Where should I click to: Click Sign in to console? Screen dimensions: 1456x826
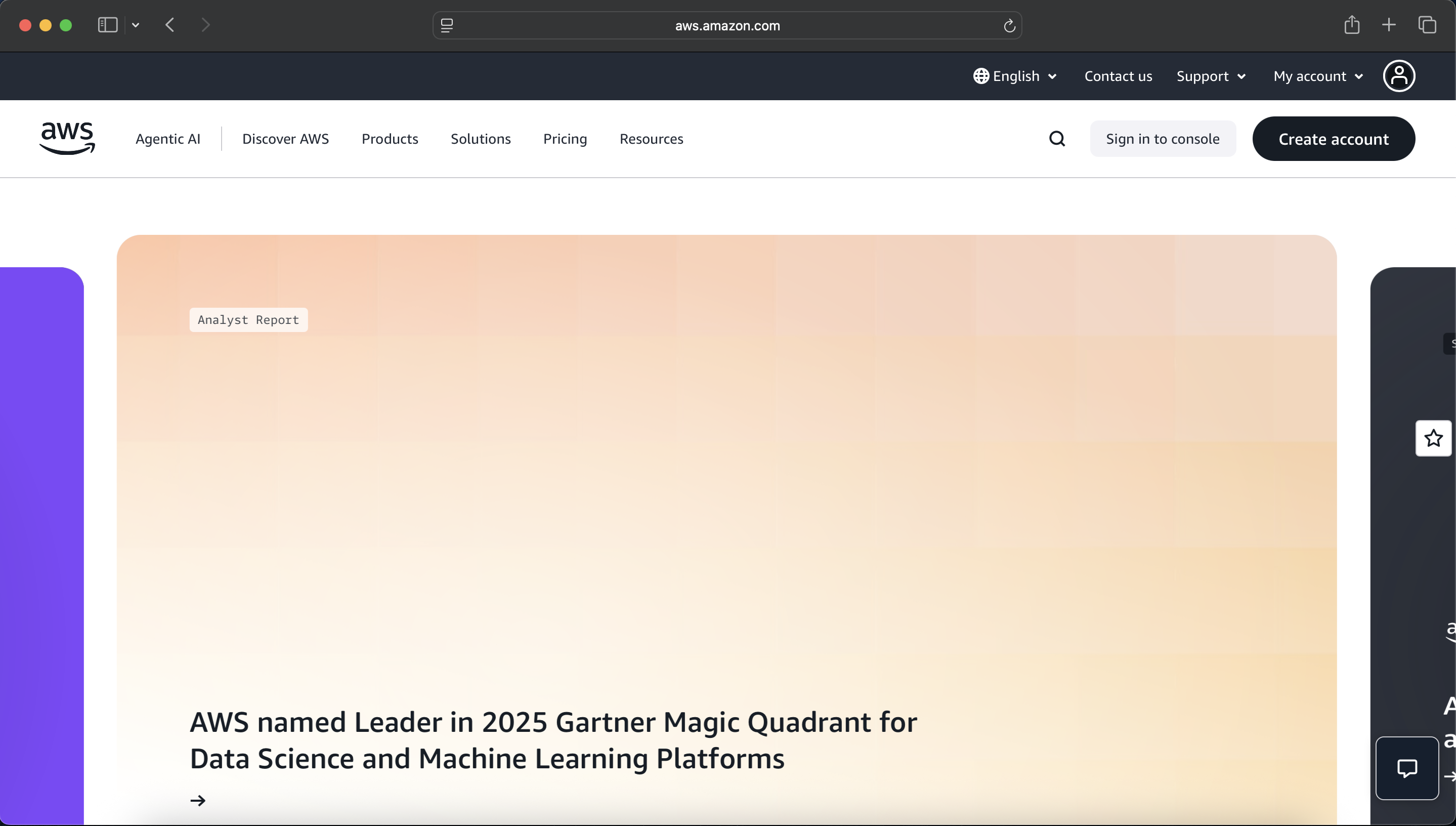point(1162,139)
